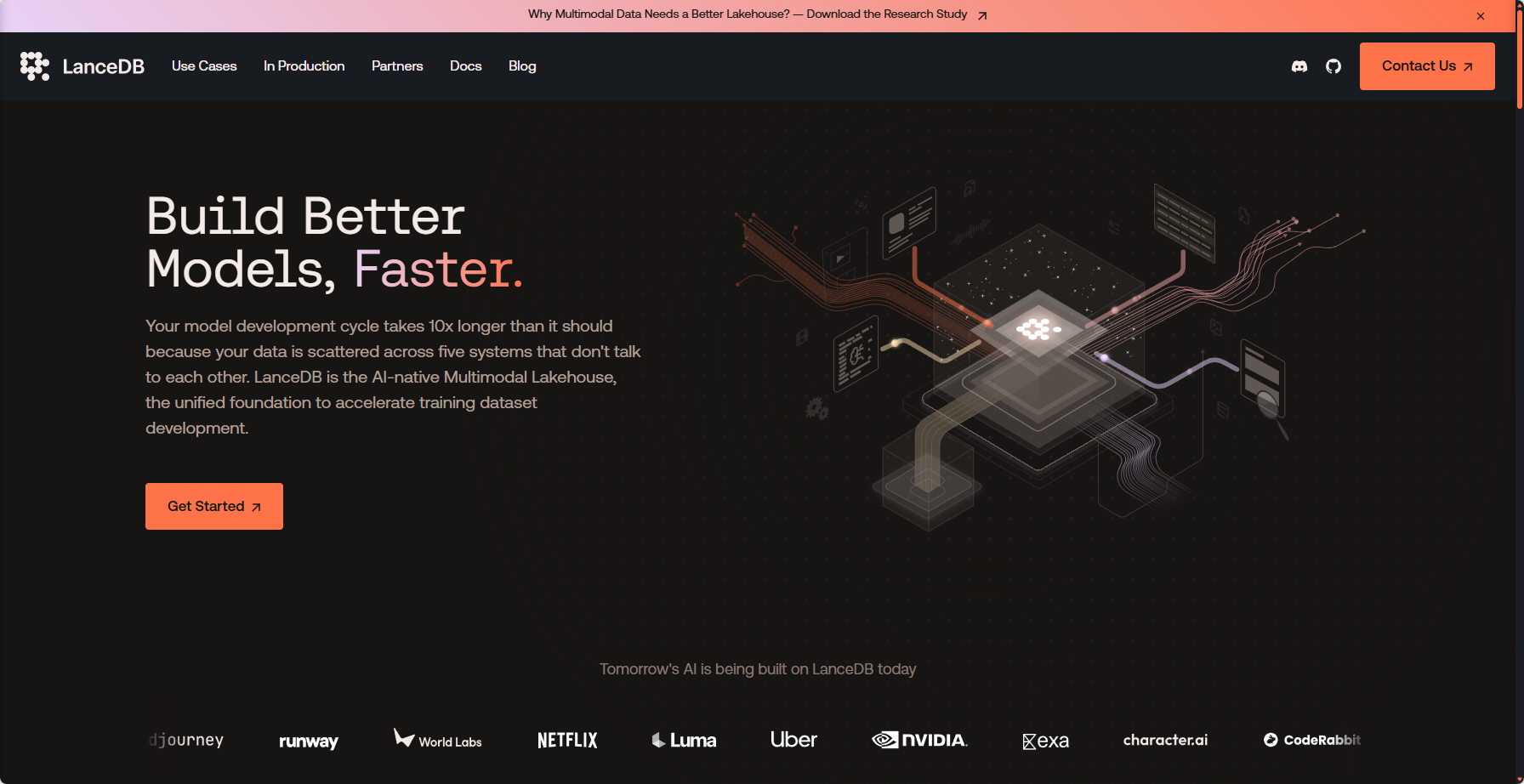Image resolution: width=1524 pixels, height=784 pixels.
Task: Open the Use Cases menu
Action: tap(204, 66)
